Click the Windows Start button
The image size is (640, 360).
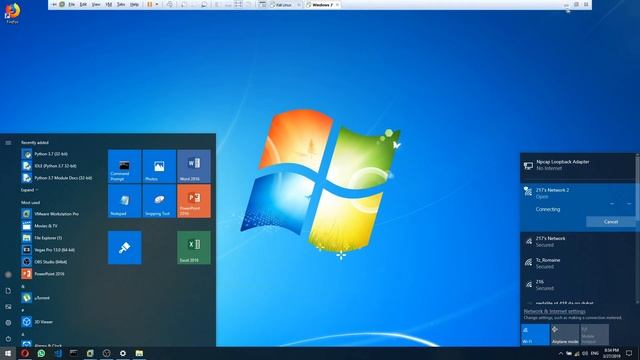point(8,353)
